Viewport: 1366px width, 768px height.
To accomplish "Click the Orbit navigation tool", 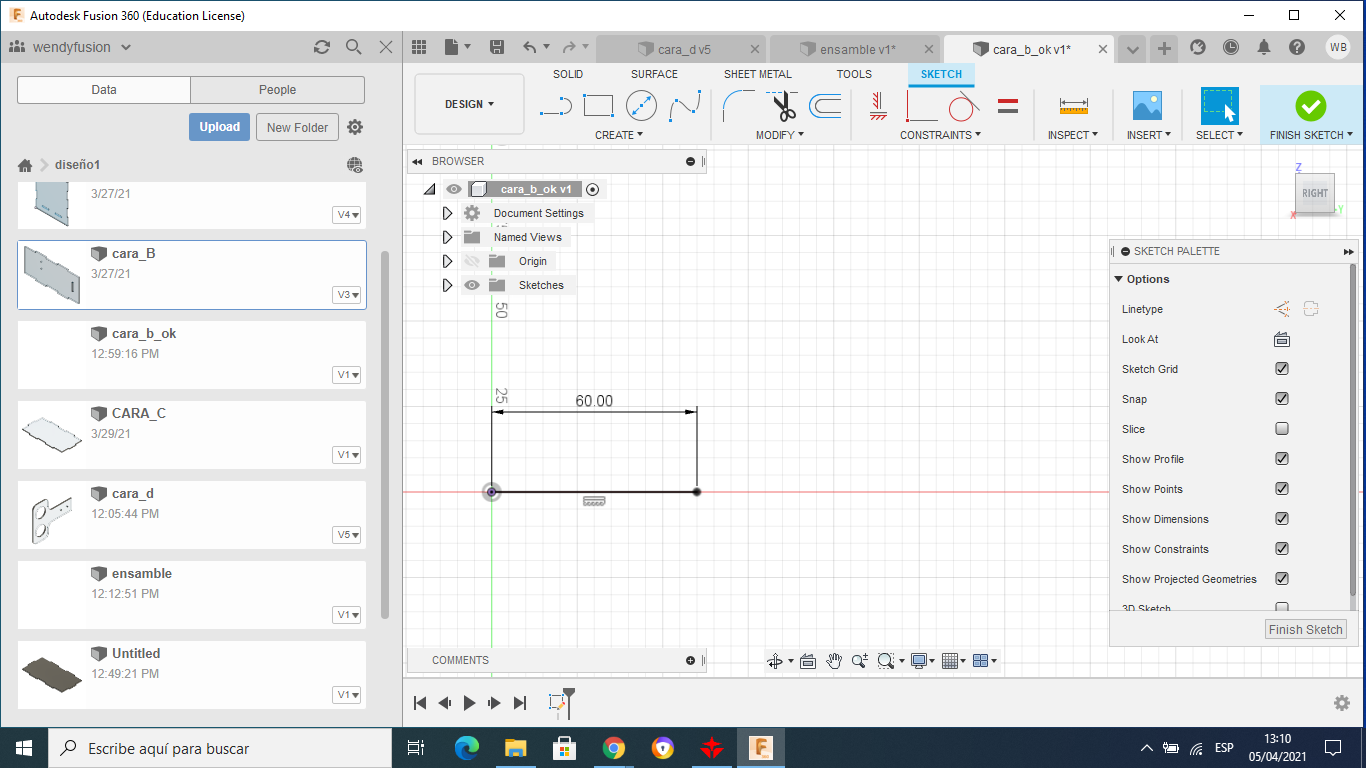I will [774, 661].
